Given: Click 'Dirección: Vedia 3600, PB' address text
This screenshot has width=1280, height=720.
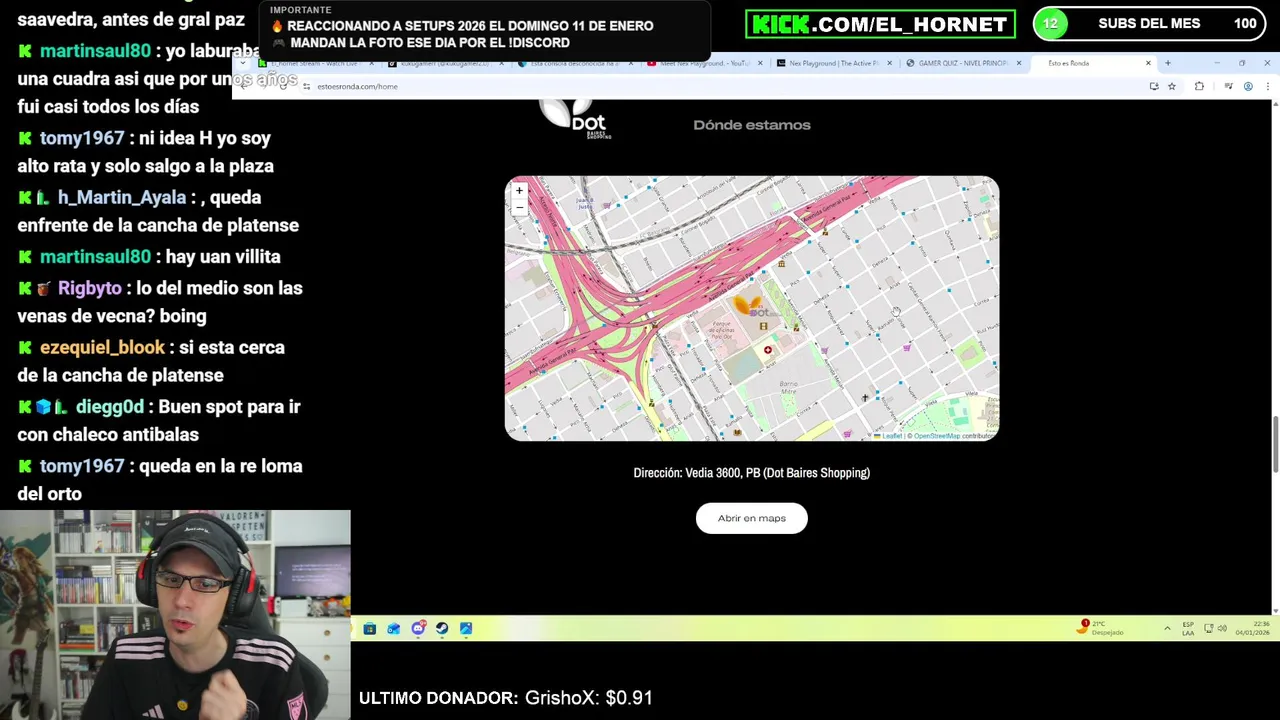Looking at the screenshot, I should pos(752,473).
